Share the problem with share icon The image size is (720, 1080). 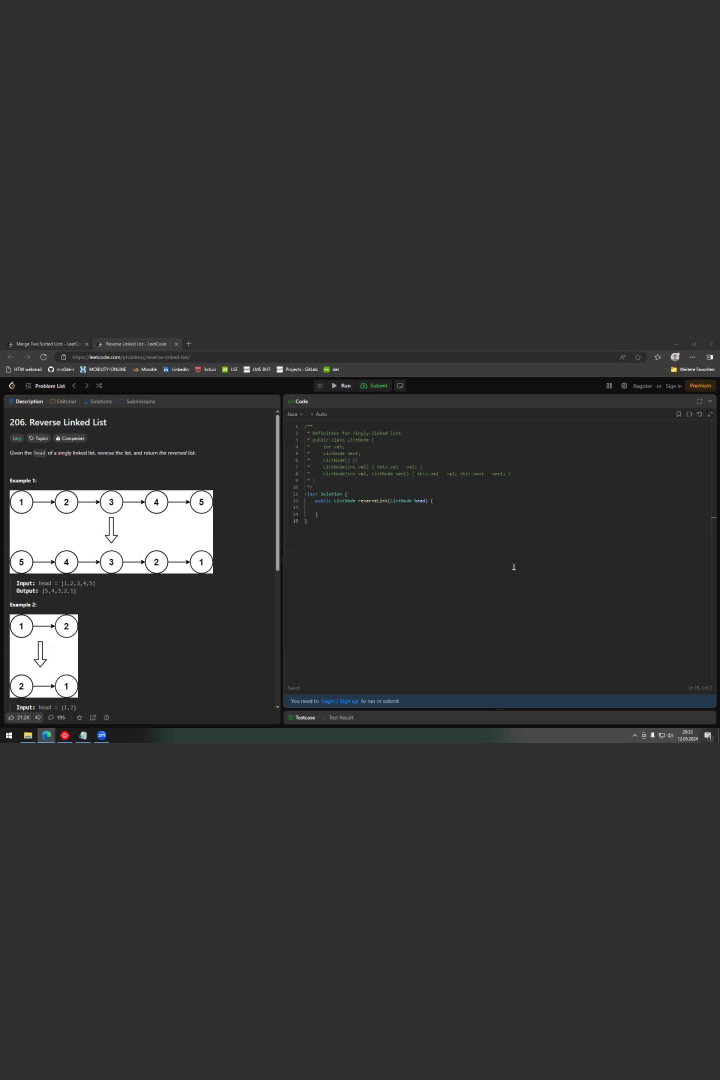93,718
